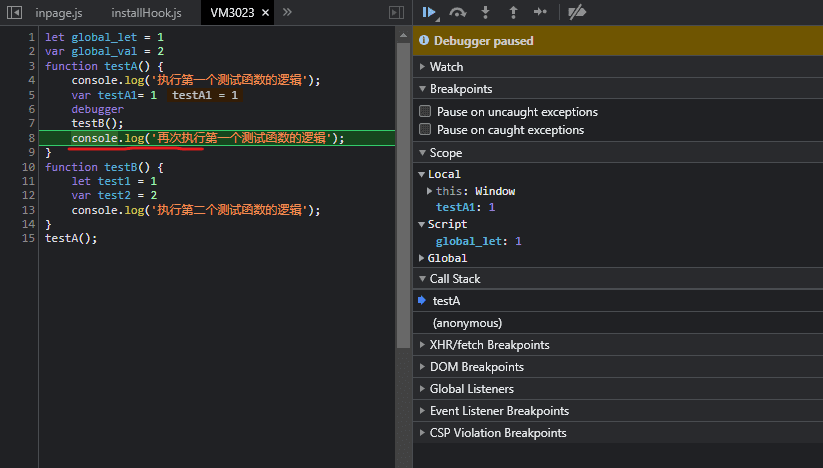Image resolution: width=823 pixels, height=468 pixels.
Task: Show more open file tabs
Action: click(287, 12)
